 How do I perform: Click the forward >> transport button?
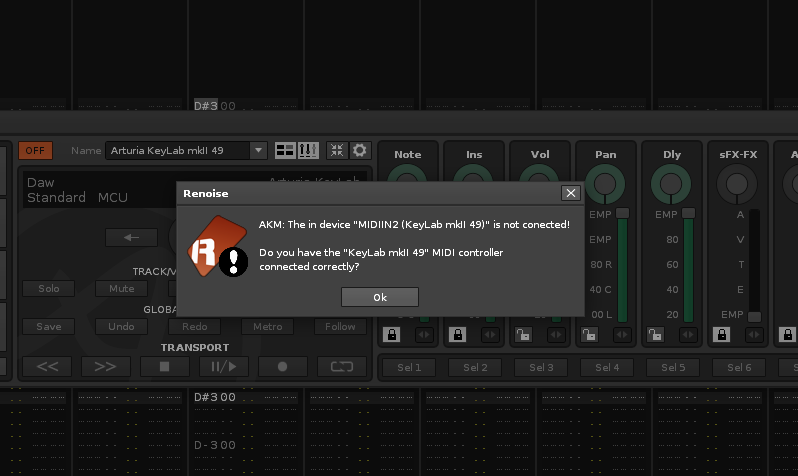pos(105,367)
